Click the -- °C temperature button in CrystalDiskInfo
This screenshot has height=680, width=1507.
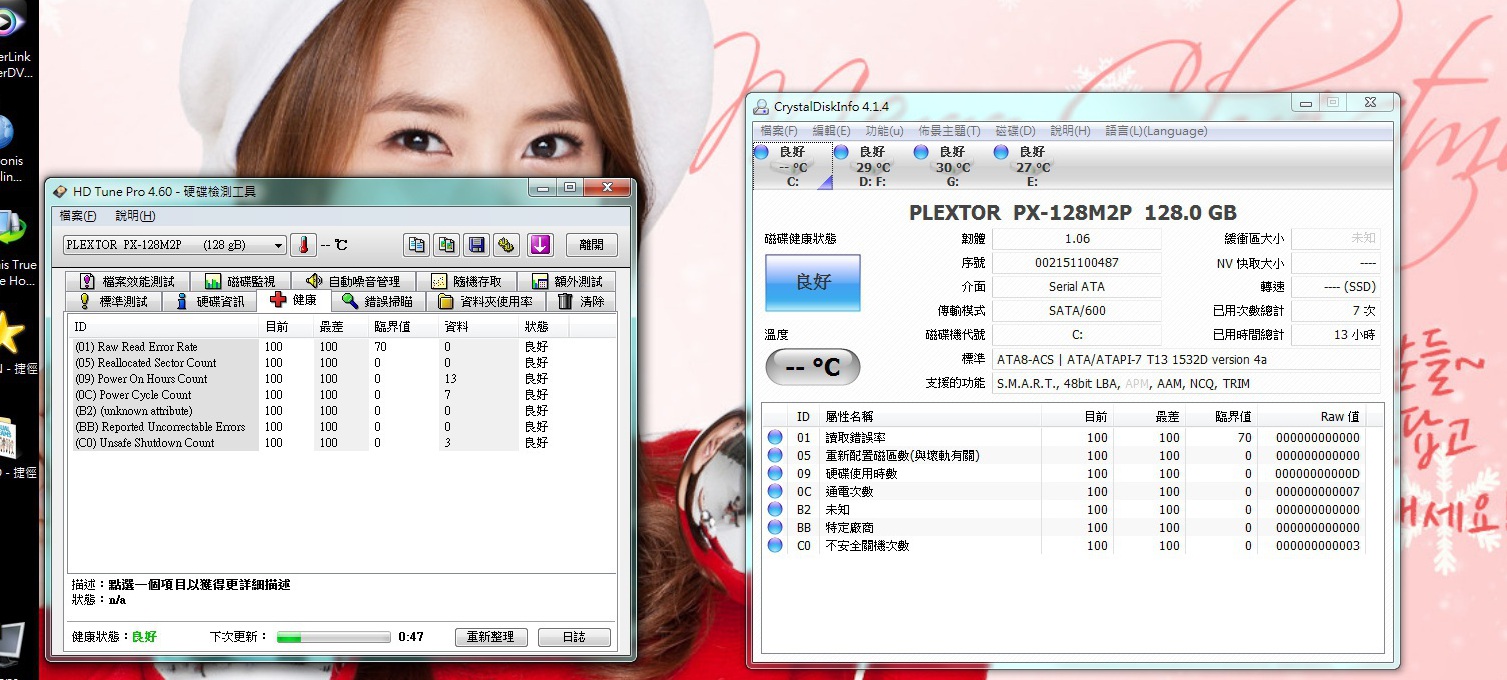[x=813, y=367]
